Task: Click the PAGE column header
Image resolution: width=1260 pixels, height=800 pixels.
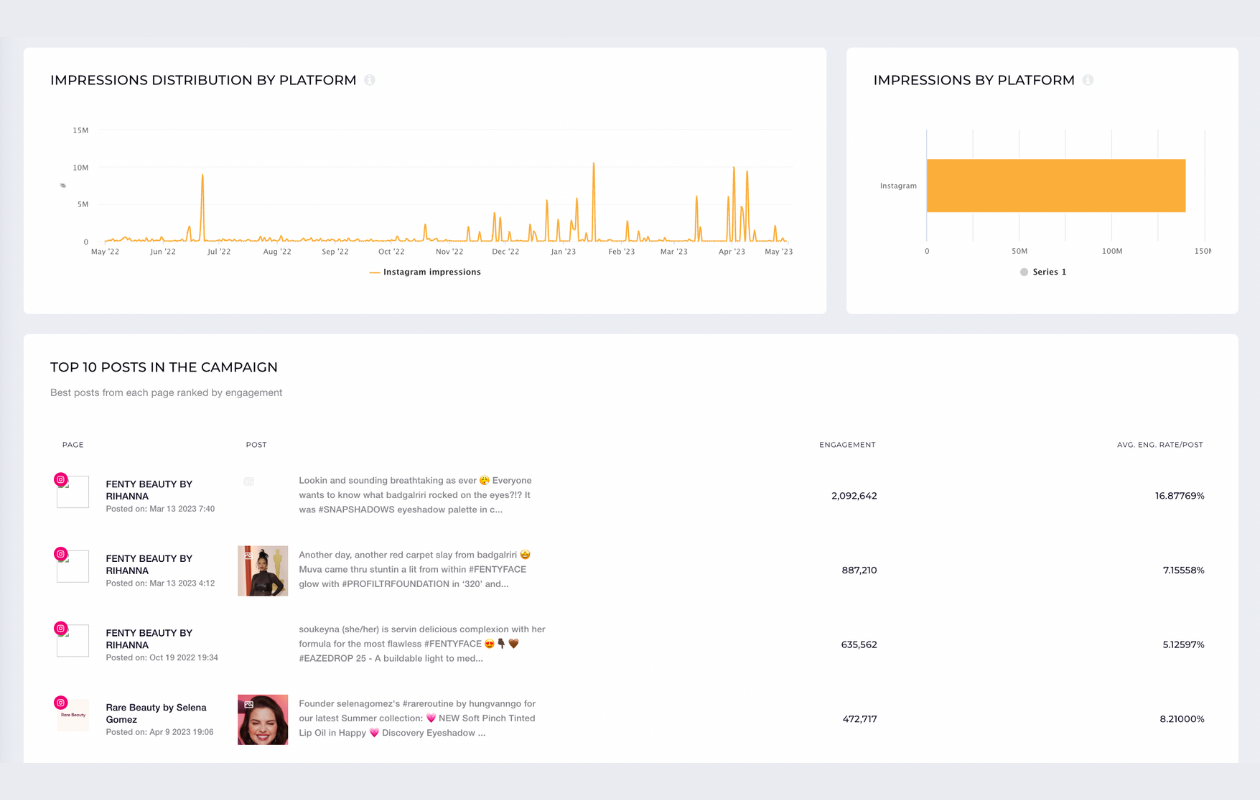Action: (73, 445)
